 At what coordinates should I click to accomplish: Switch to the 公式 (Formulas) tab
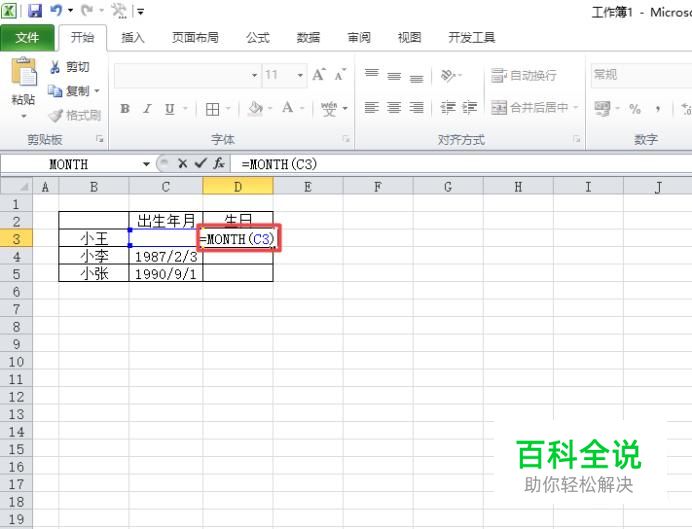tap(258, 38)
